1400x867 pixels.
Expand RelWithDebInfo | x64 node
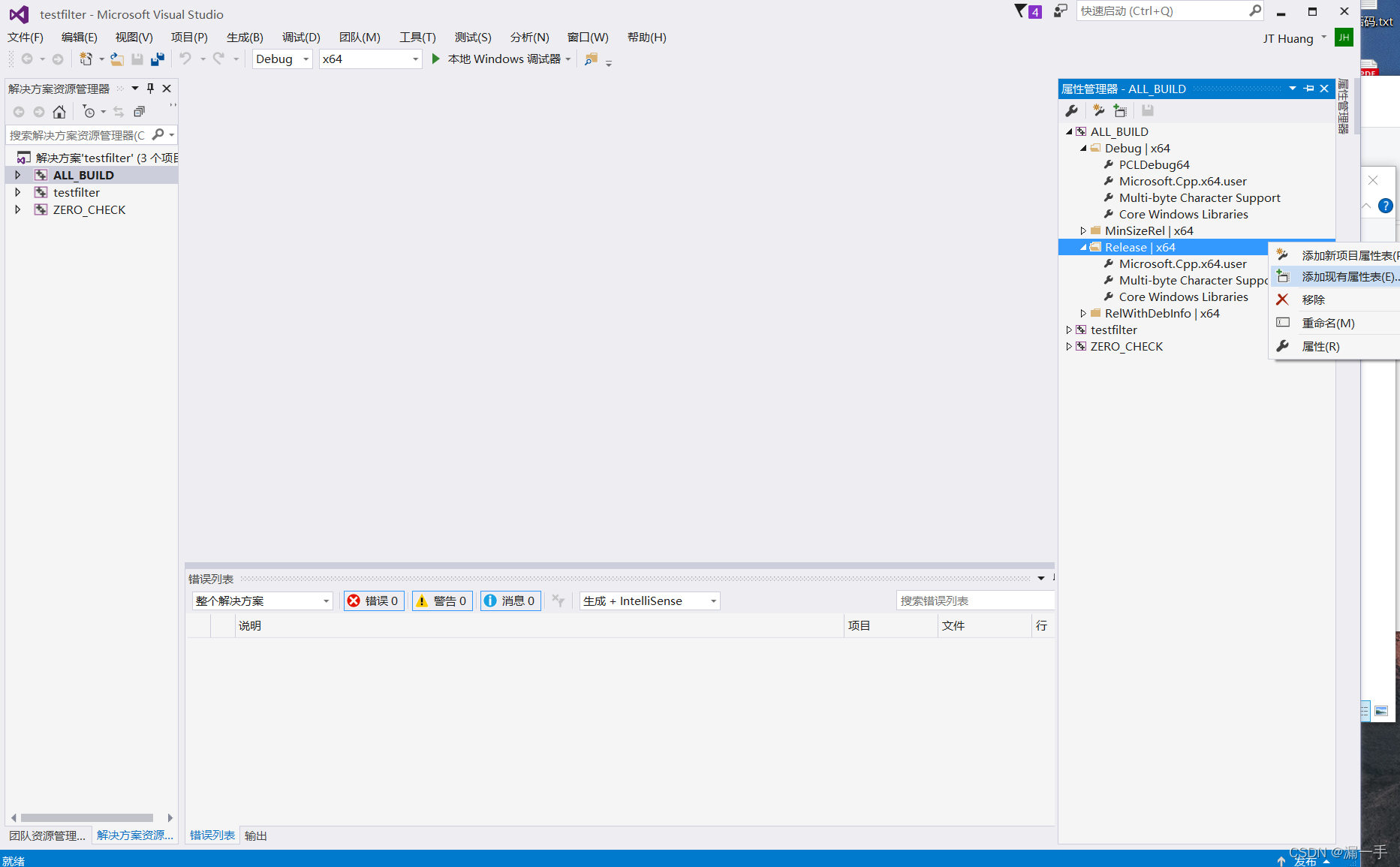click(x=1083, y=313)
